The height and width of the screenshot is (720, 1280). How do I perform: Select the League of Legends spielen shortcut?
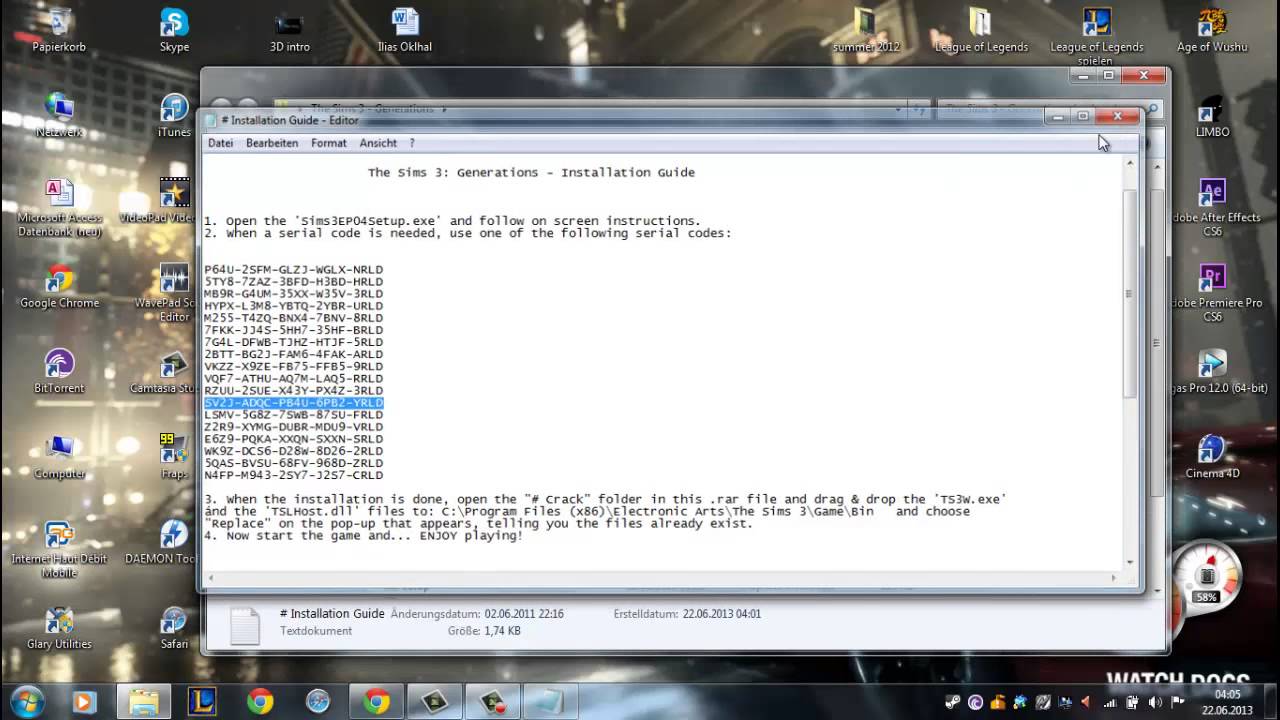click(x=1096, y=36)
